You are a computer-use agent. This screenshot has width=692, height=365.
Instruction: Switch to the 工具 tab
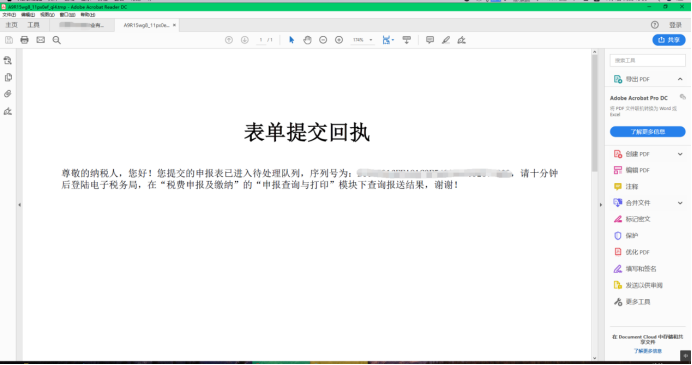pos(34,25)
